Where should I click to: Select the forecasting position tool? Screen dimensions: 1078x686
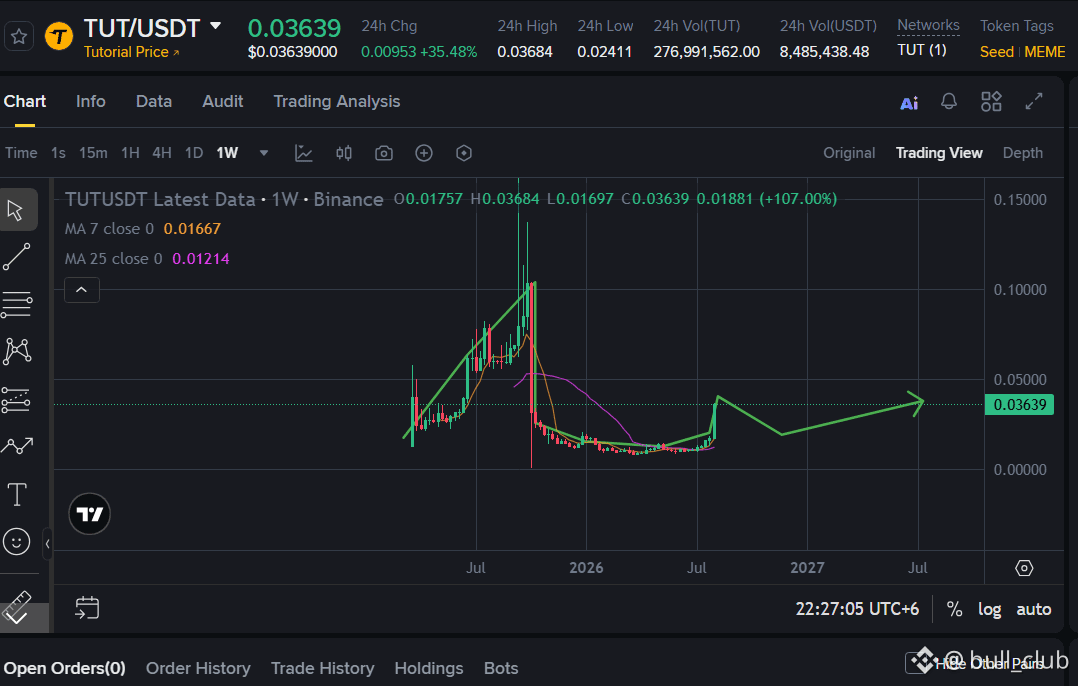click(17, 399)
